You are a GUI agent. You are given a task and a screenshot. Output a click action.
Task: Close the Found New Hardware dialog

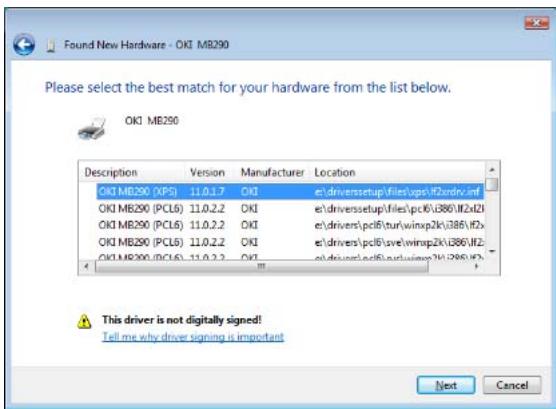[536, 23]
